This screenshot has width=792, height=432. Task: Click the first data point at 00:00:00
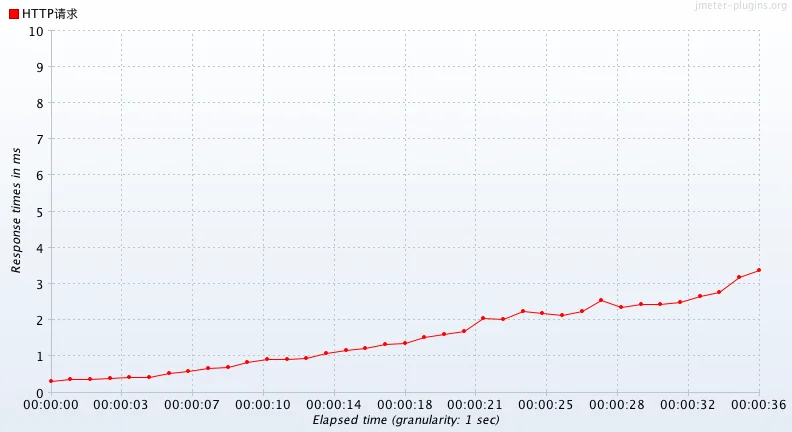click(x=51, y=381)
